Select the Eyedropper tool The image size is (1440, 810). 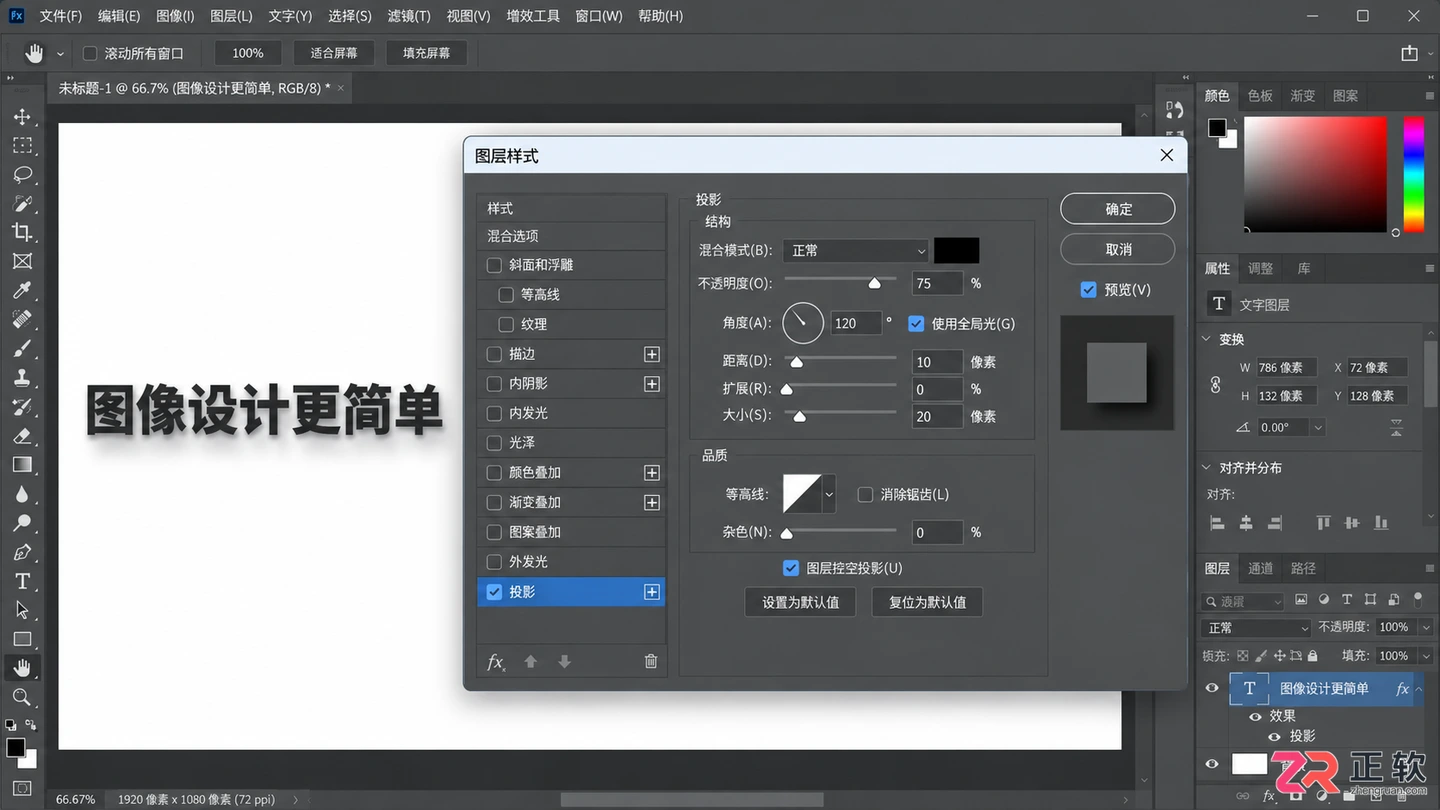[x=22, y=291]
